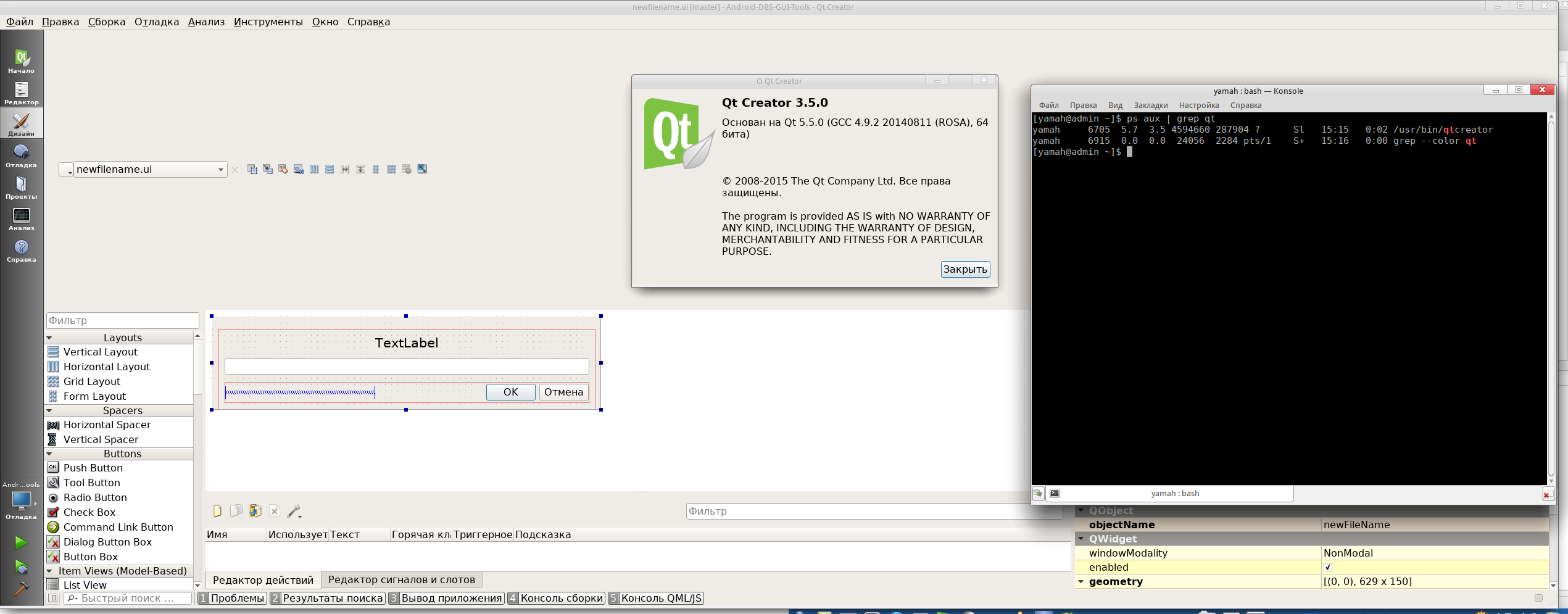Apply vertical layout from the toolbar
The width and height of the screenshot is (1568, 614).
tap(330, 169)
